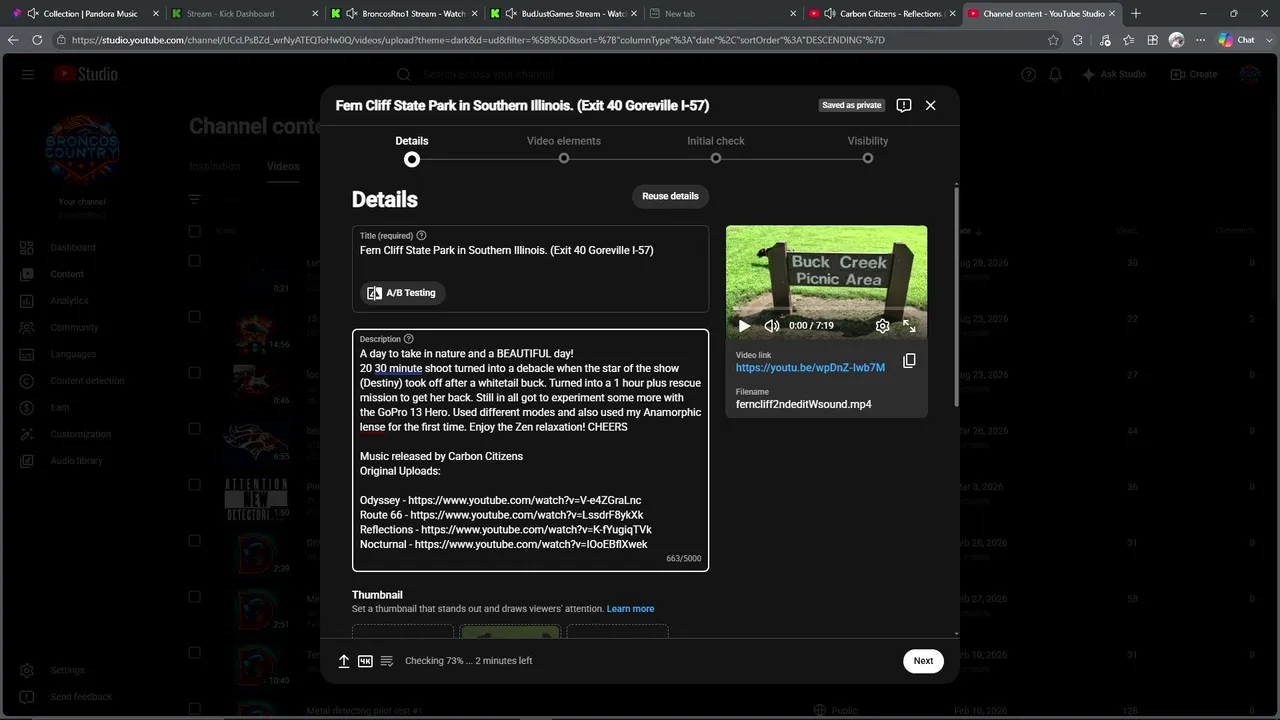This screenshot has width=1280, height=720.
Task: Close the upload details dialog
Action: (930, 105)
